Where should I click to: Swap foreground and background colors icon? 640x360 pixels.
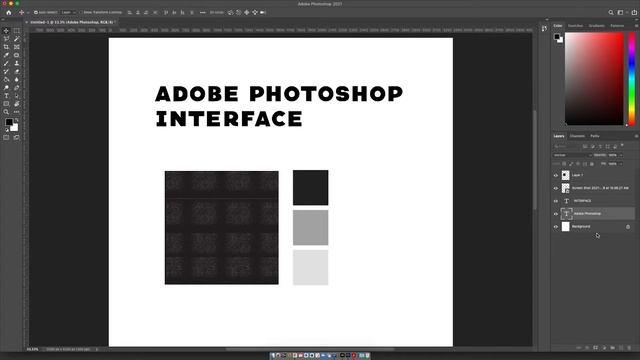tap(17, 120)
